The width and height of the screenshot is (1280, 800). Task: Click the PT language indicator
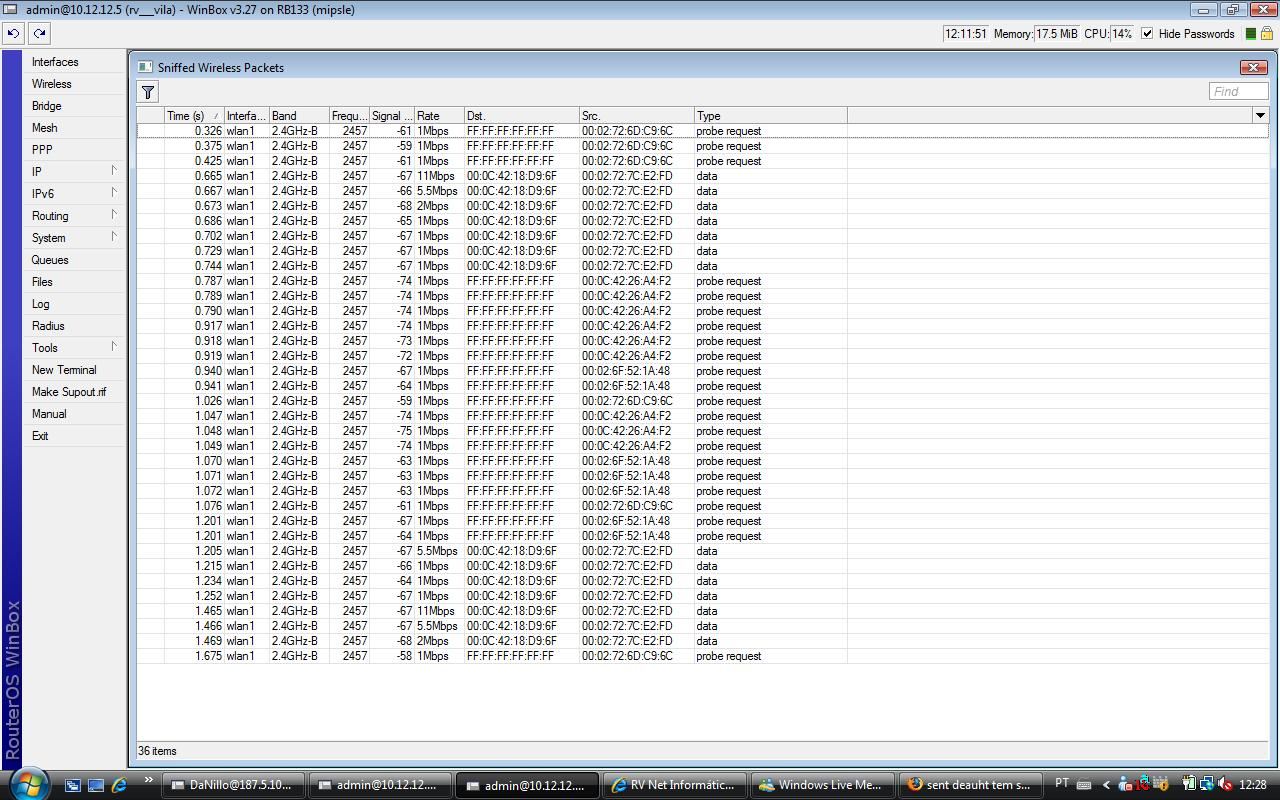point(1062,783)
